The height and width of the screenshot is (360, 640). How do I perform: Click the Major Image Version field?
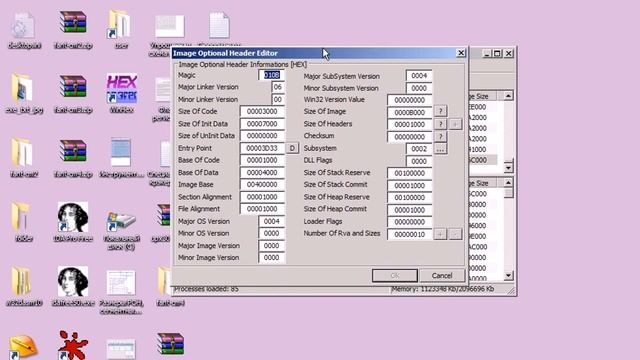coord(271,246)
